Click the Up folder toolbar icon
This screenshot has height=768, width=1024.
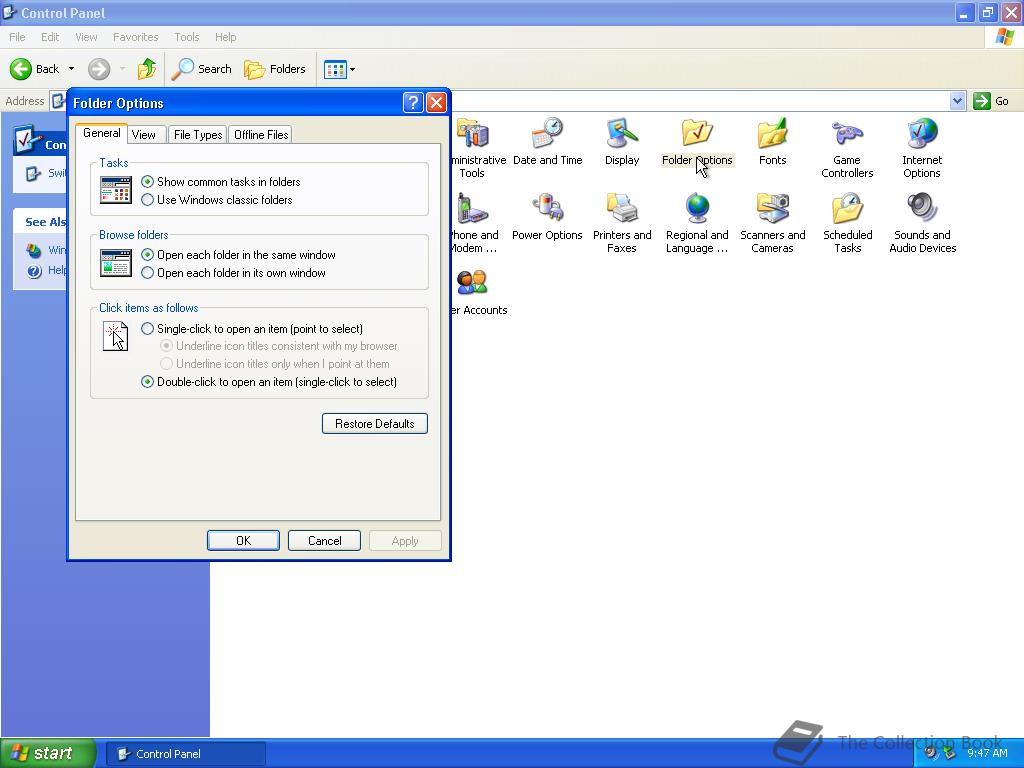click(x=147, y=69)
